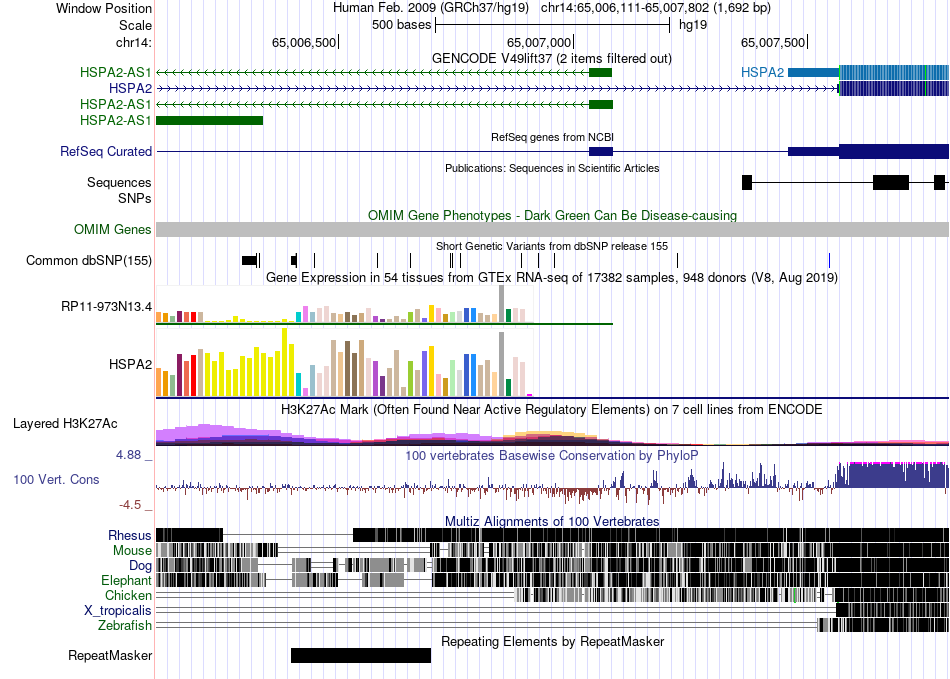Click the RepeatMasker track label
Screen dimensions: 950x679
click(x=110, y=655)
